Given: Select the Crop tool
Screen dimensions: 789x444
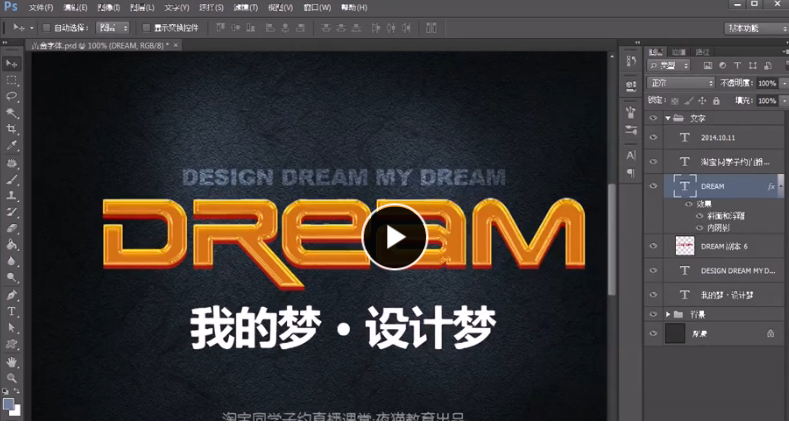Looking at the screenshot, I should (x=11, y=129).
